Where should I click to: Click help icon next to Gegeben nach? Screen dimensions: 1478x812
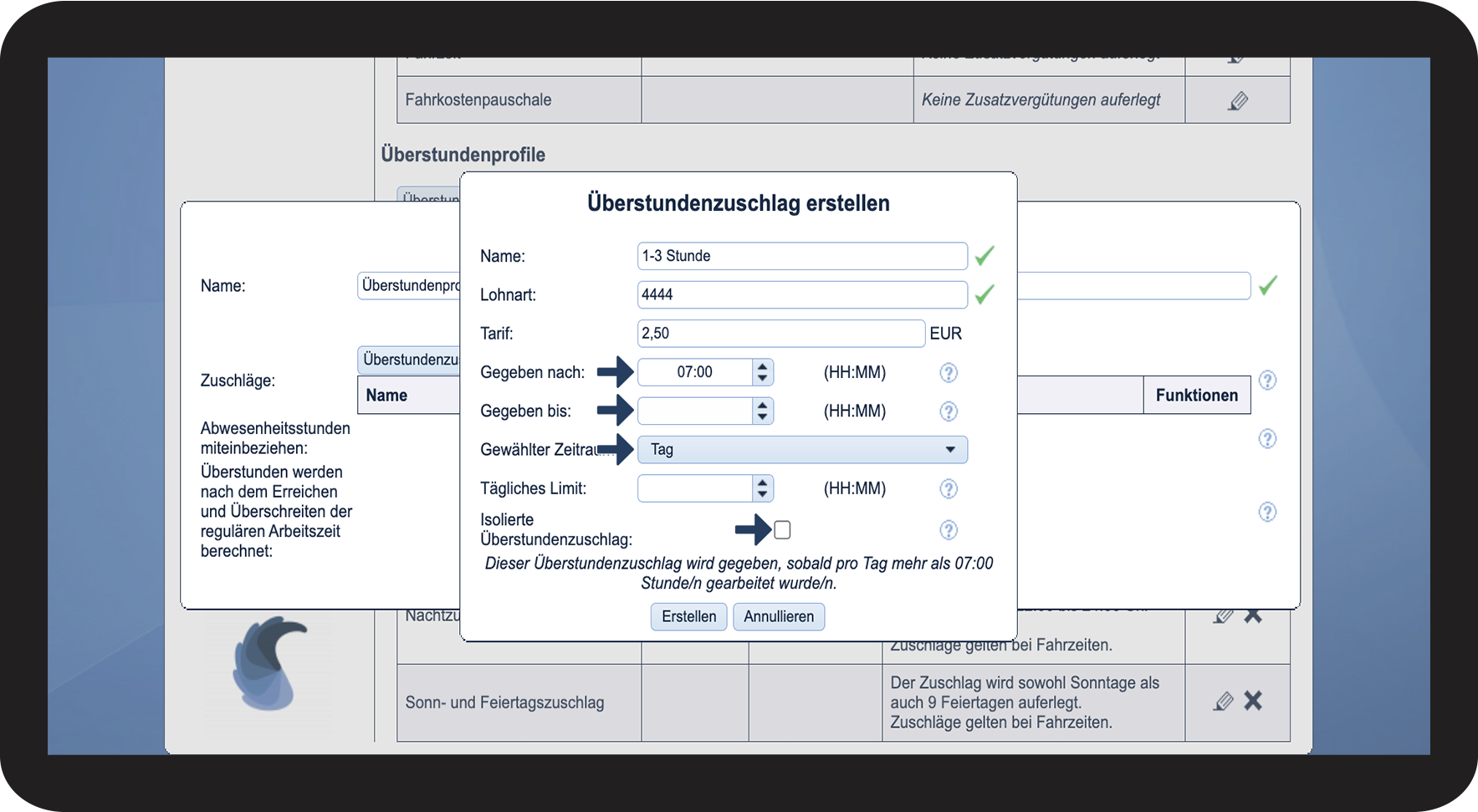tap(948, 373)
